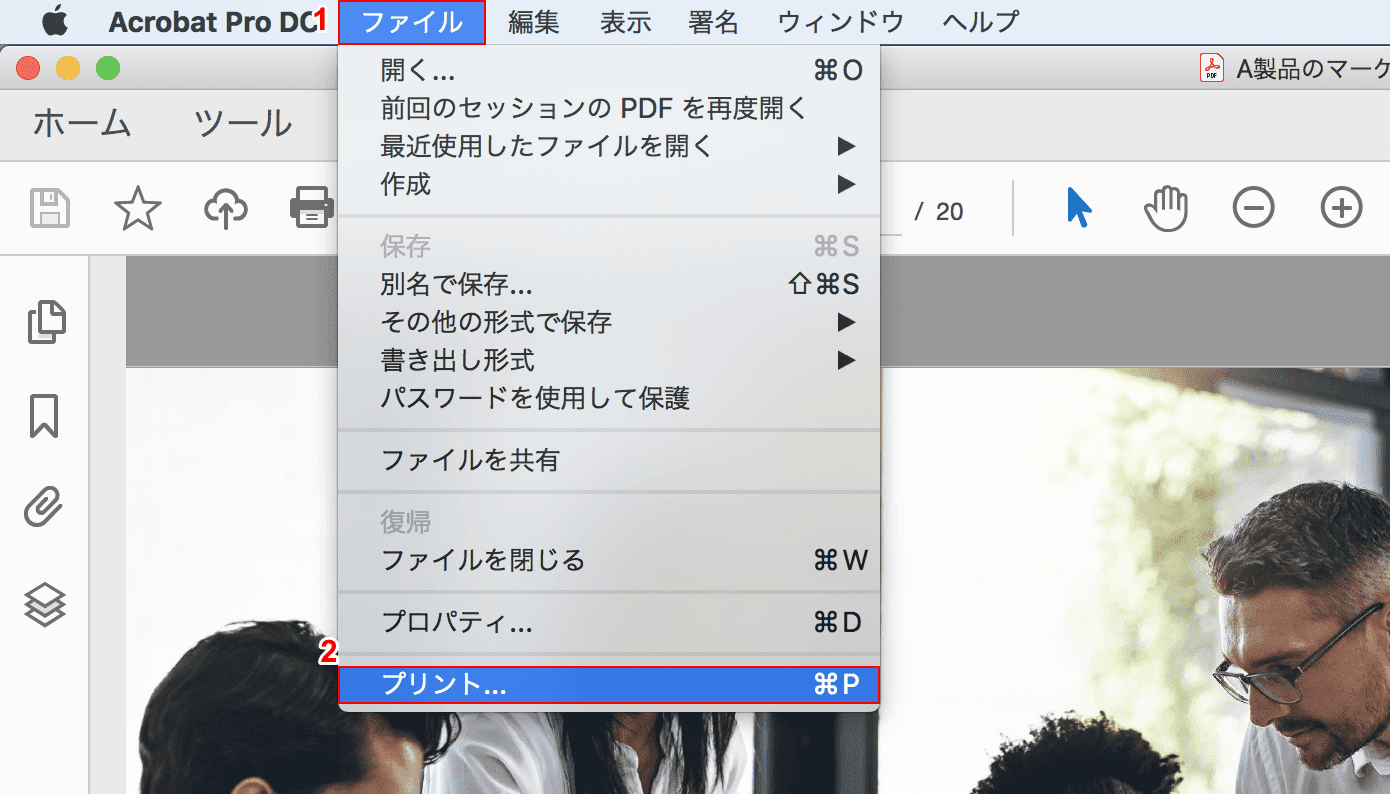
Task: Close the window with the red button
Action: 28,69
